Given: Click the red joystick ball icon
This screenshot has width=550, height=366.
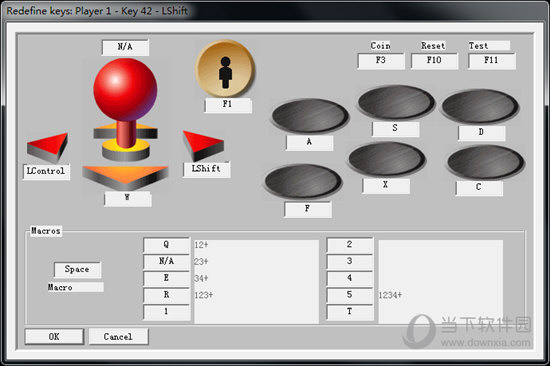Looking at the screenshot, I should coord(125,89).
